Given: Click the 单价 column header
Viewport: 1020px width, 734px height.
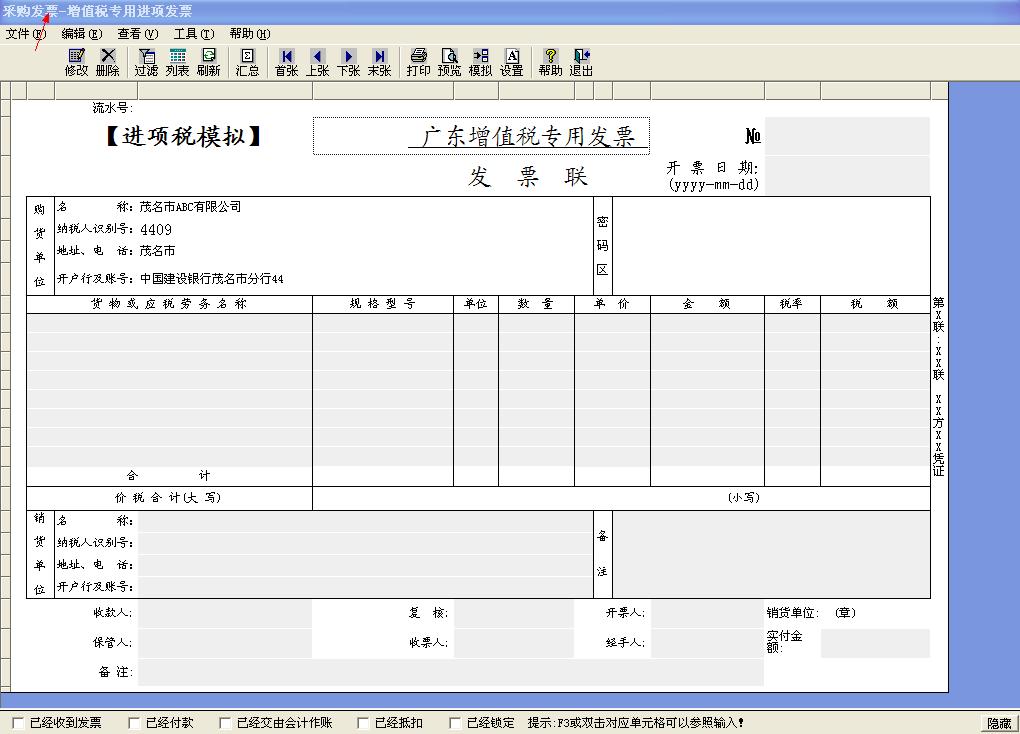Looking at the screenshot, I should (612, 304).
